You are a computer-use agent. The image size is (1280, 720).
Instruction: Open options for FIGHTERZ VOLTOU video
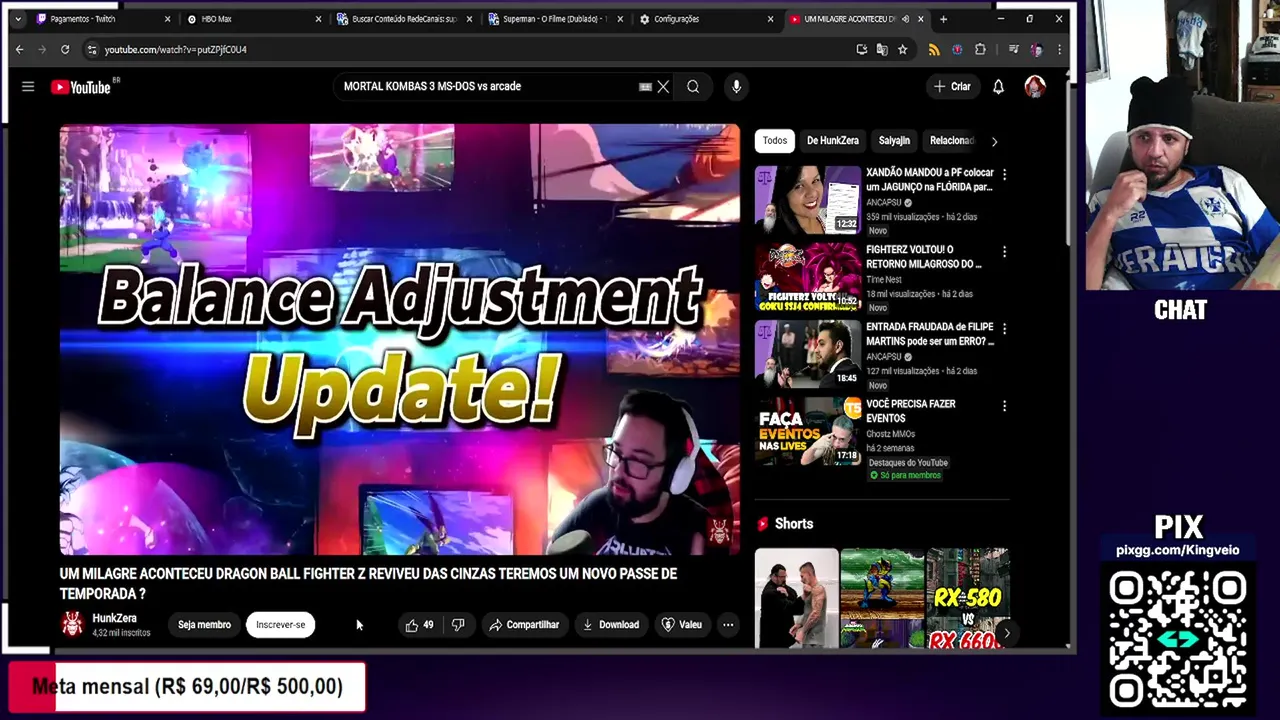coord(1004,252)
